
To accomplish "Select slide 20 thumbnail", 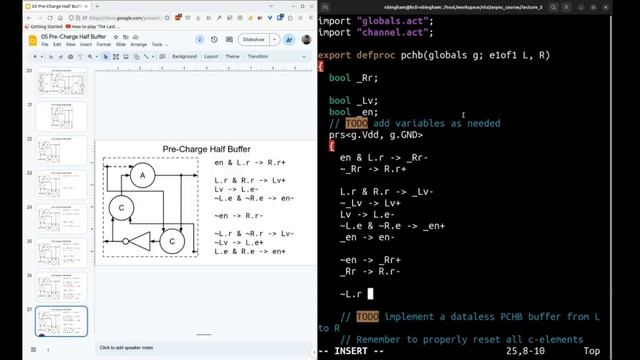I will (62, 82).
